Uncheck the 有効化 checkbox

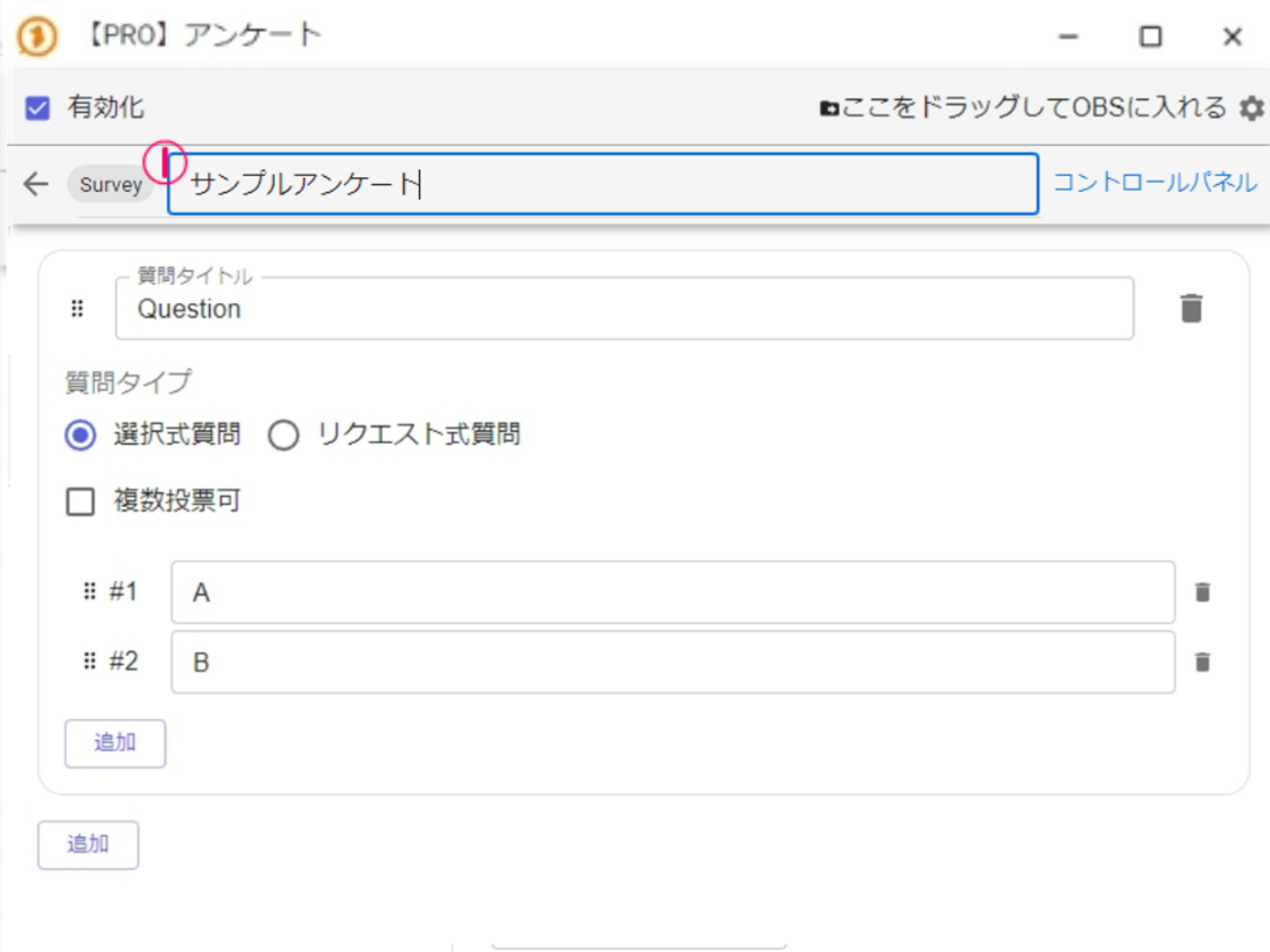click(38, 108)
